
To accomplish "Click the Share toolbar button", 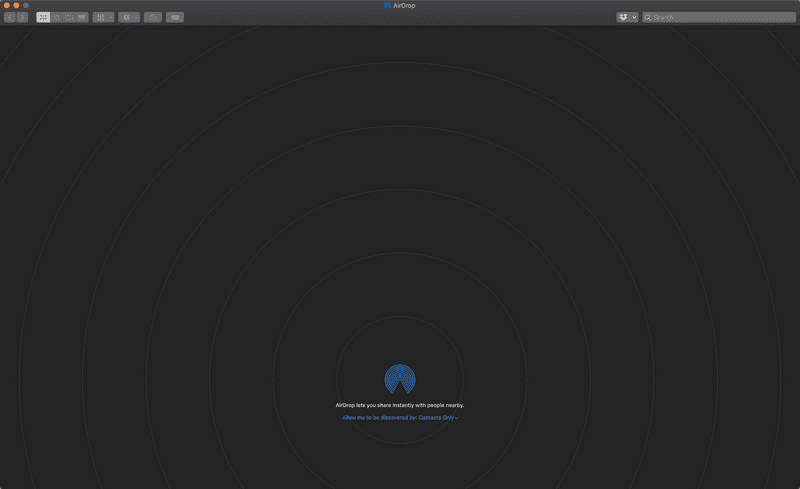I will (x=153, y=17).
